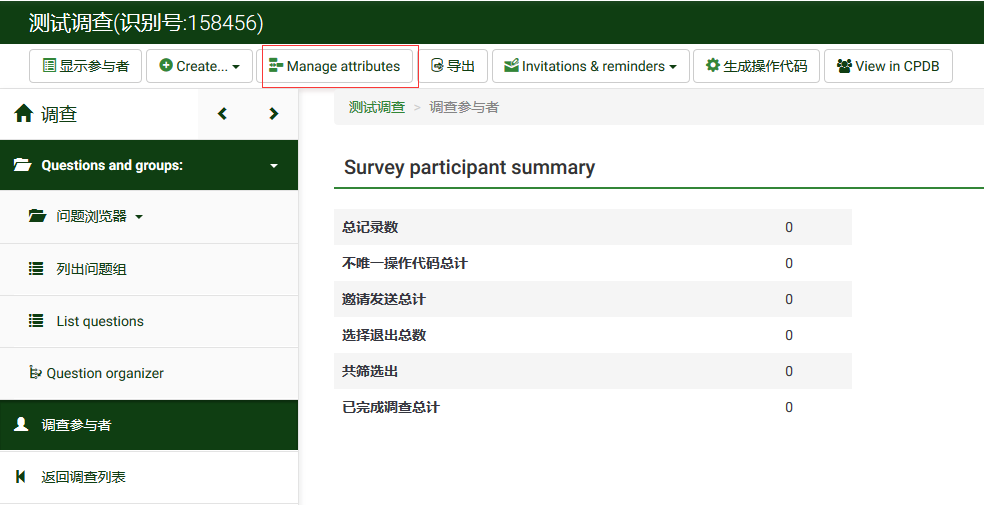Click the export icon on 导出
This screenshot has height=505, width=984.
click(x=437, y=66)
